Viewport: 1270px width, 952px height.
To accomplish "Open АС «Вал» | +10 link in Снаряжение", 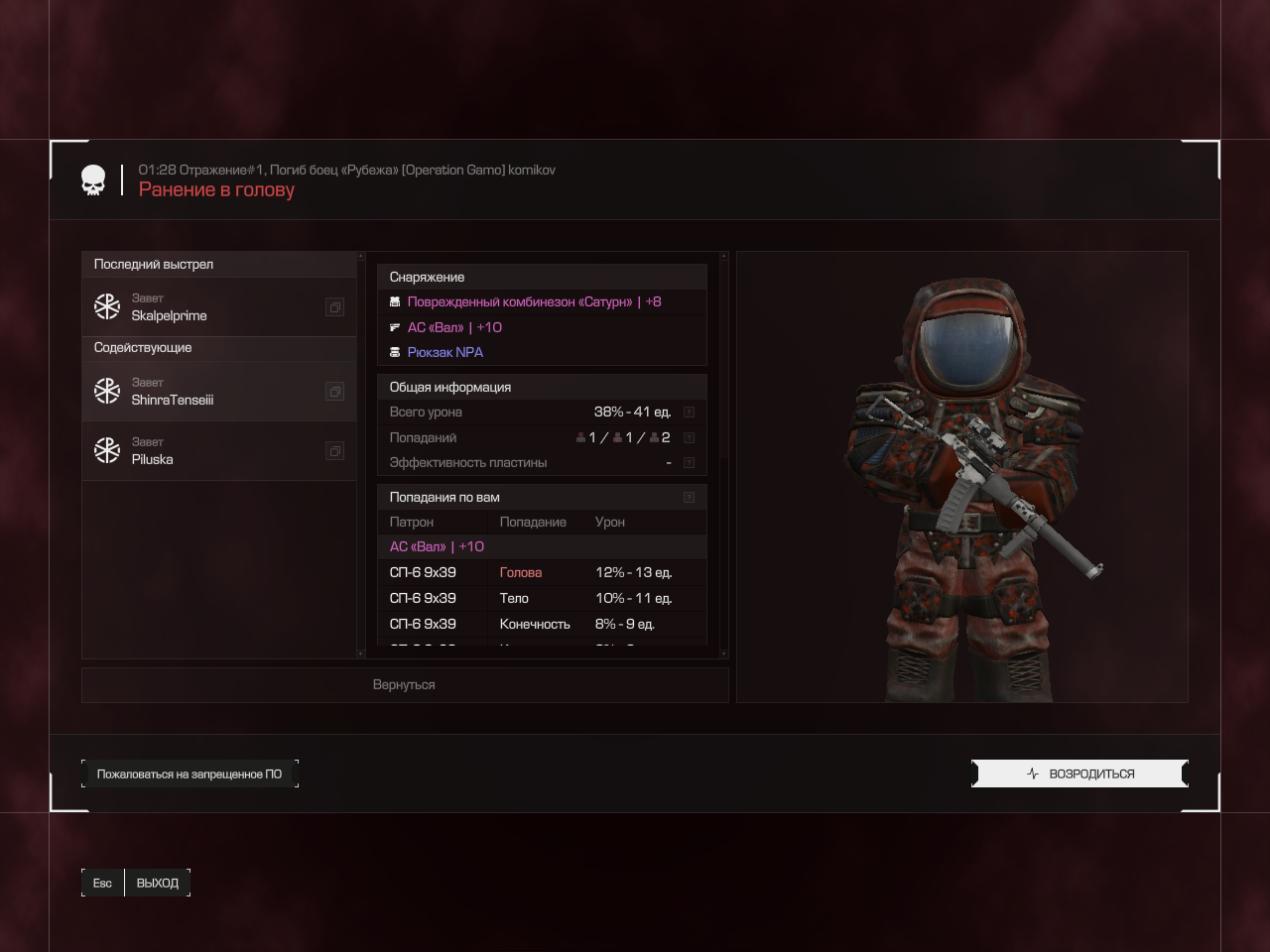I will [454, 327].
